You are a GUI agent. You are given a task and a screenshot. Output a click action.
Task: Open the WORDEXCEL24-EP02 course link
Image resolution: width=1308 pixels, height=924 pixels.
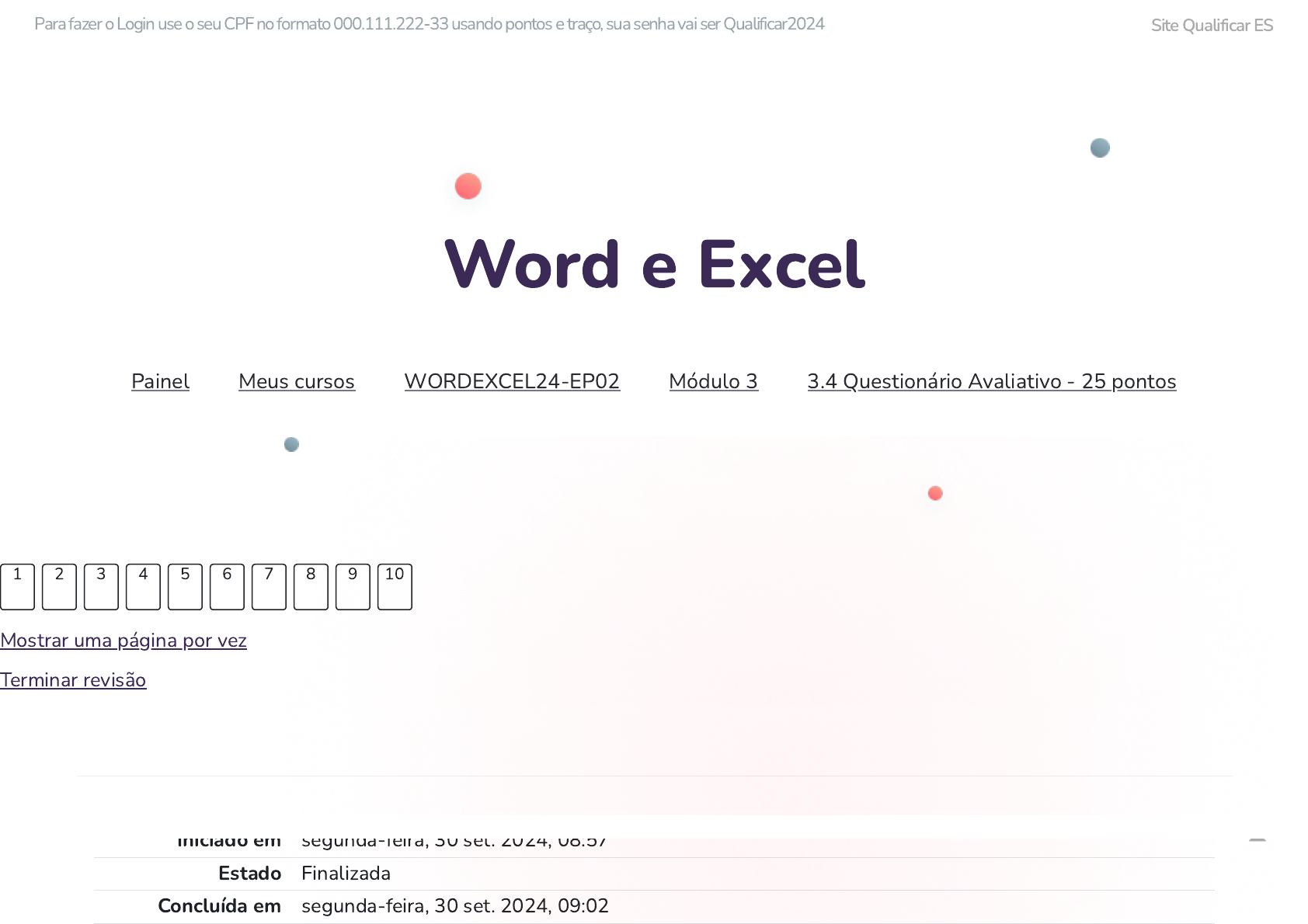point(512,381)
